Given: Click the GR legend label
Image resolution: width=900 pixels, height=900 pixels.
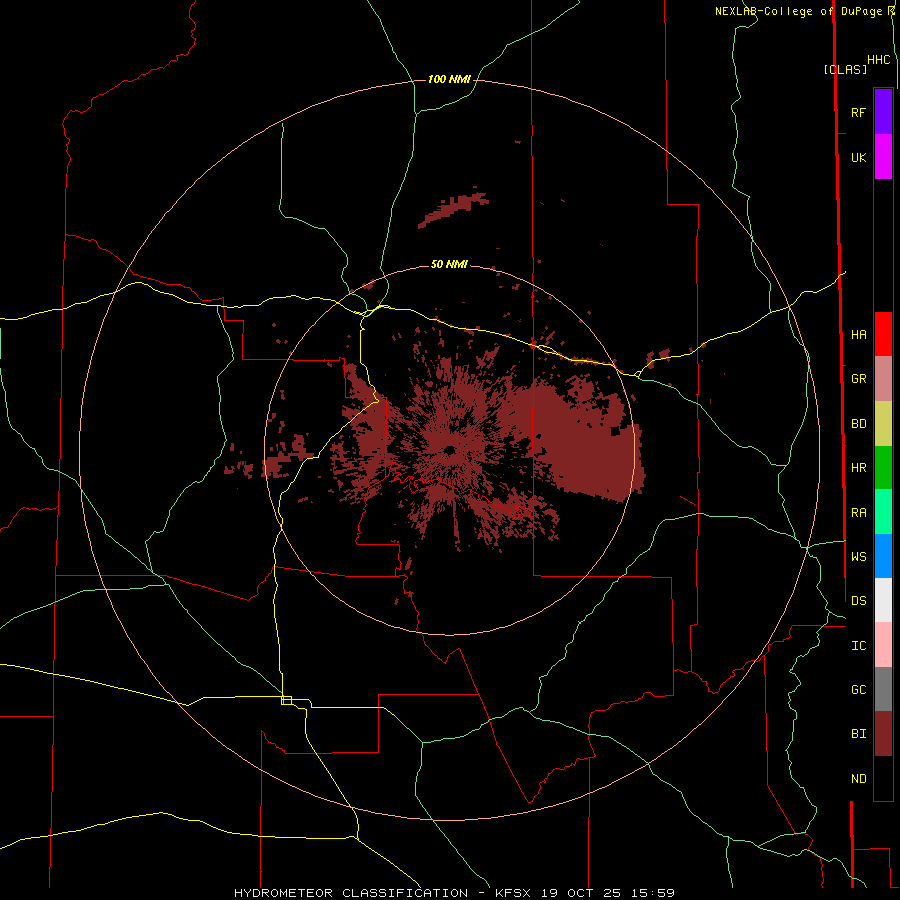Looking at the screenshot, I should [859, 379].
